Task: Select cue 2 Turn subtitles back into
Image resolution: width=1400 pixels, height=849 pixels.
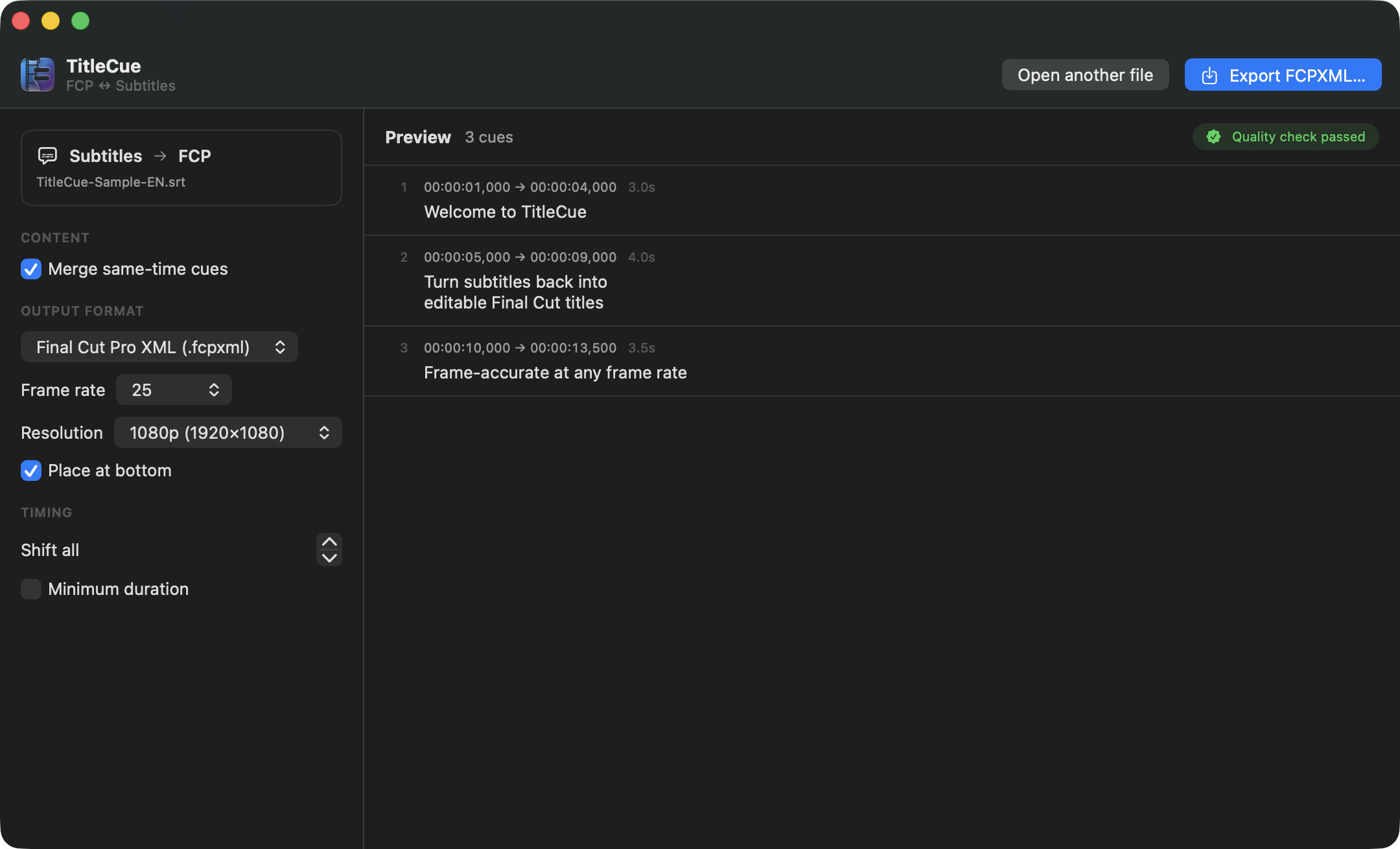Action: click(881, 281)
